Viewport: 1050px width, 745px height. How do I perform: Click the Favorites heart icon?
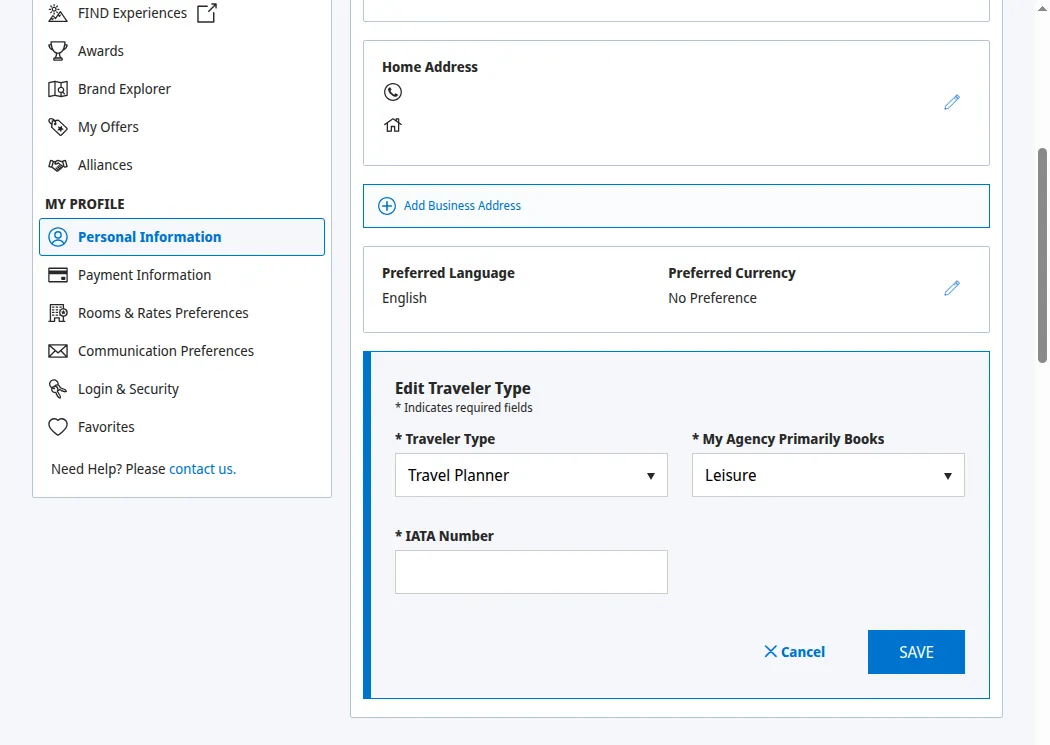click(x=58, y=427)
